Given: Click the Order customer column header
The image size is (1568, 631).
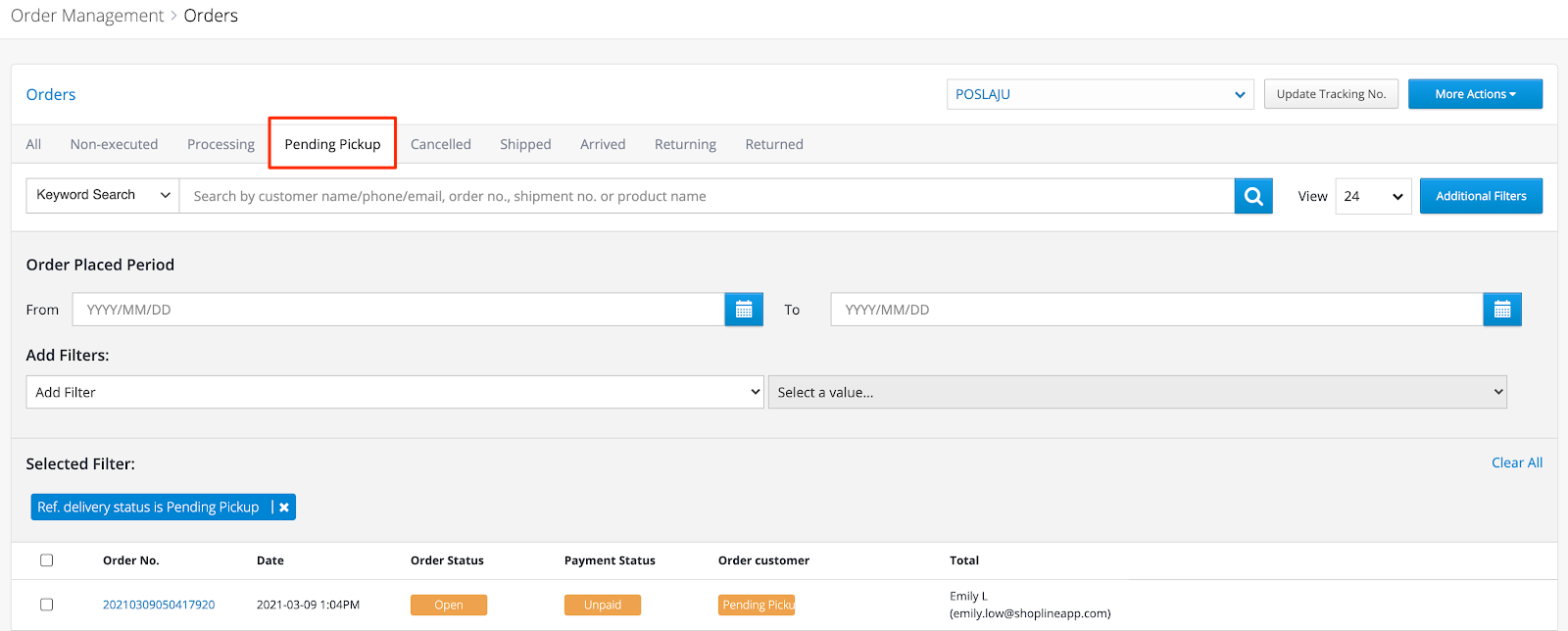Looking at the screenshot, I should click(764, 560).
